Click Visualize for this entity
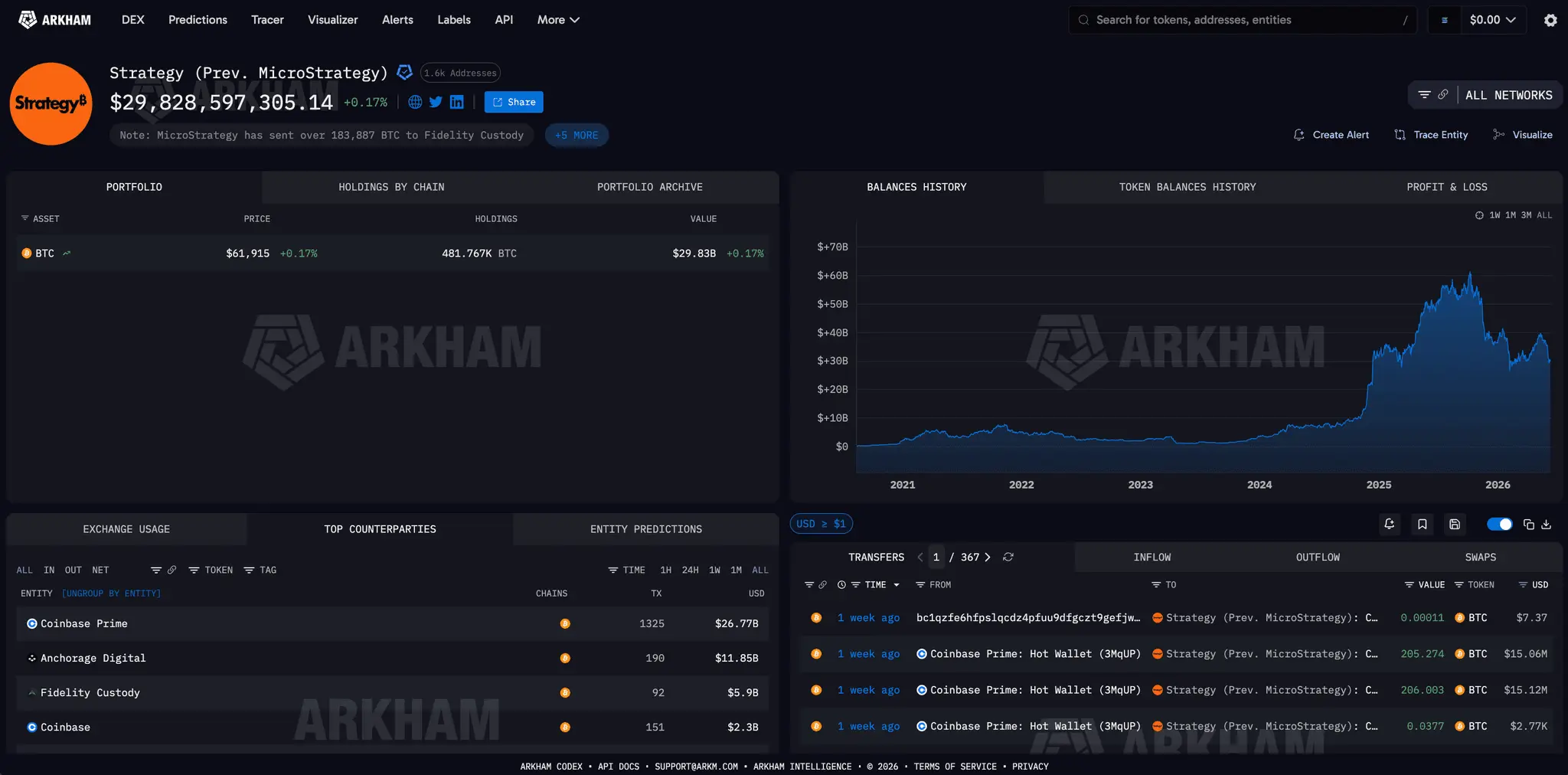This screenshot has width=1568, height=775. pyautogui.click(x=1523, y=135)
